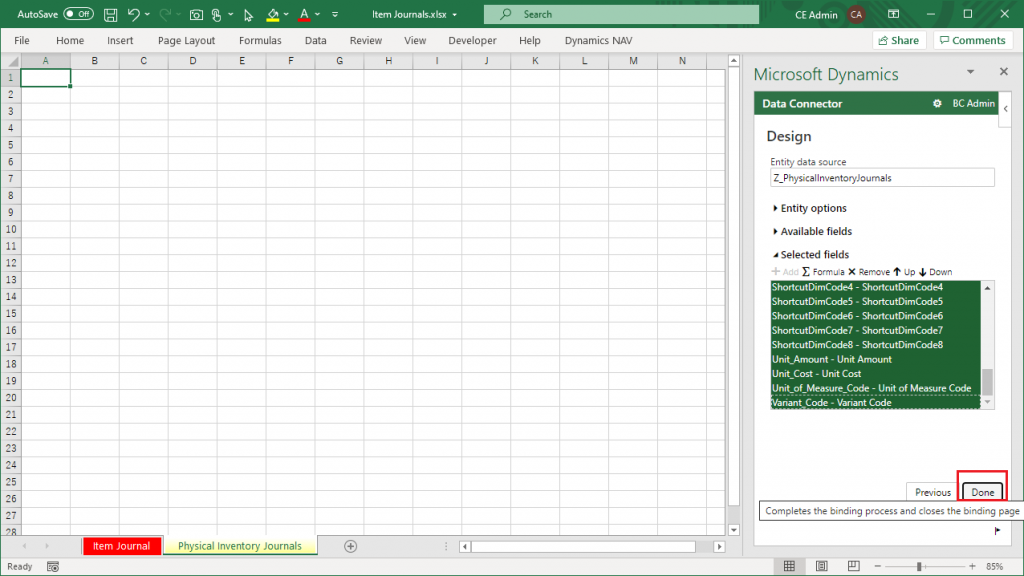Image resolution: width=1024 pixels, height=576 pixels.
Task: Toggle the AutoSave switch
Action: click(x=78, y=14)
